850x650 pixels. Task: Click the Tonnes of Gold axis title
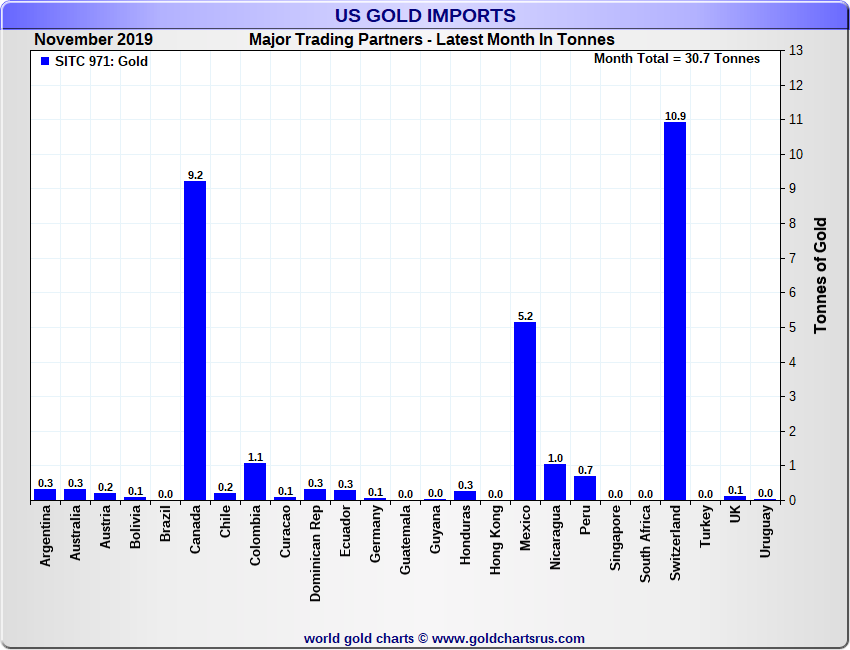[820, 275]
